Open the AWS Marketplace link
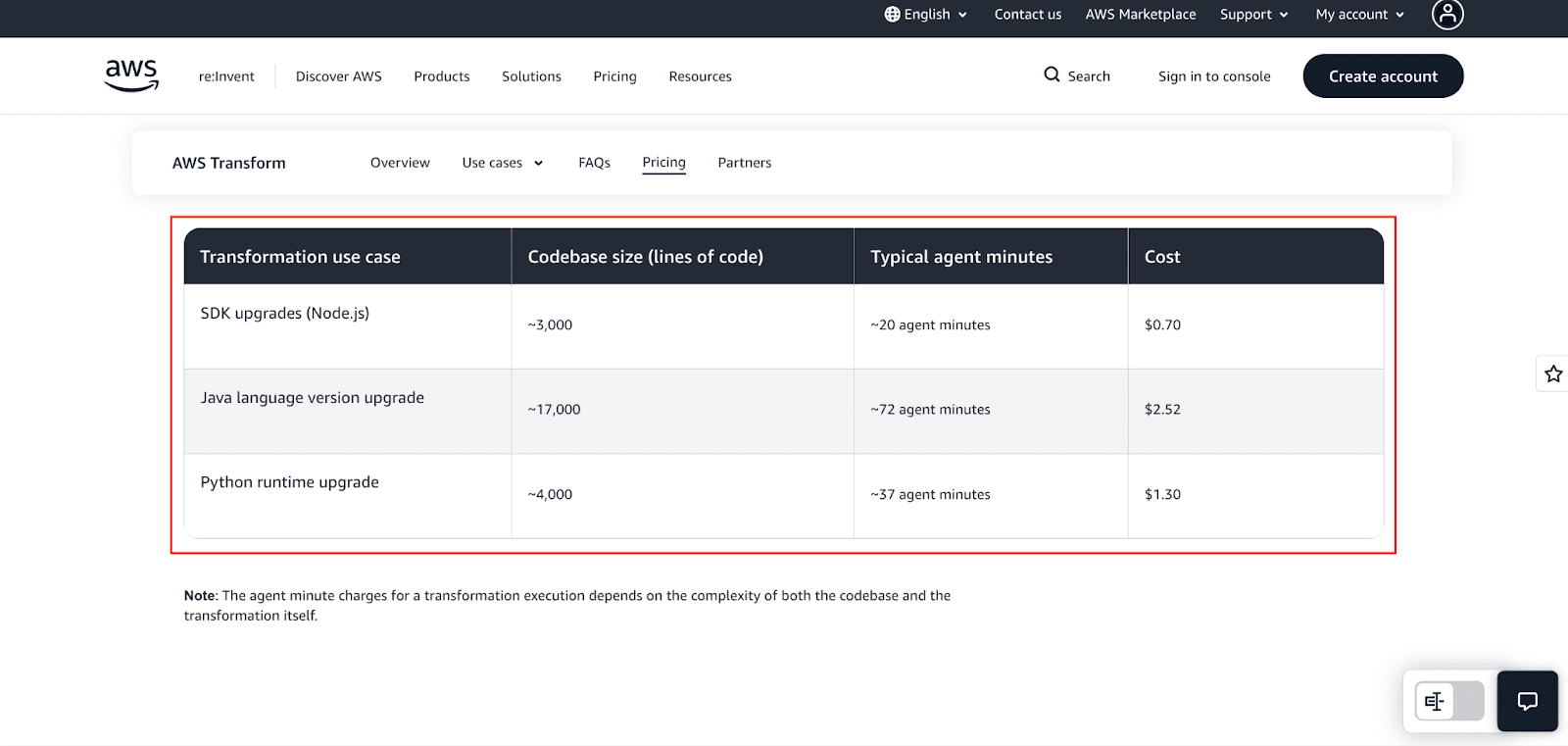1568x746 pixels. (1140, 14)
